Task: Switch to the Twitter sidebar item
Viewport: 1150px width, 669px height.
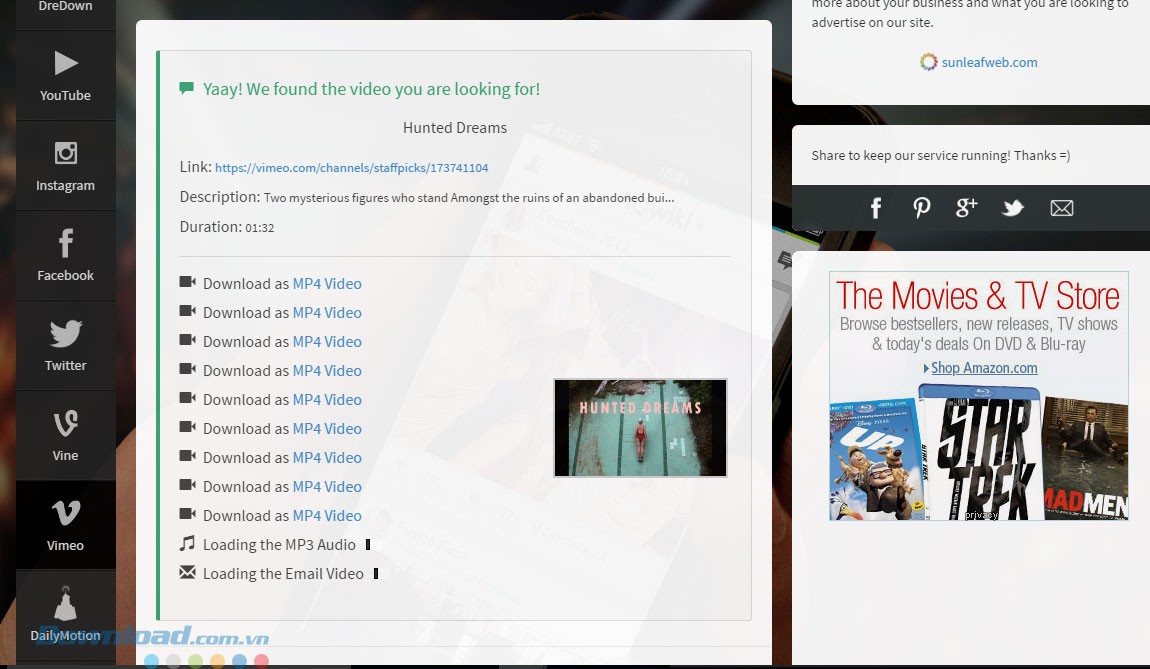Action: click(x=65, y=346)
